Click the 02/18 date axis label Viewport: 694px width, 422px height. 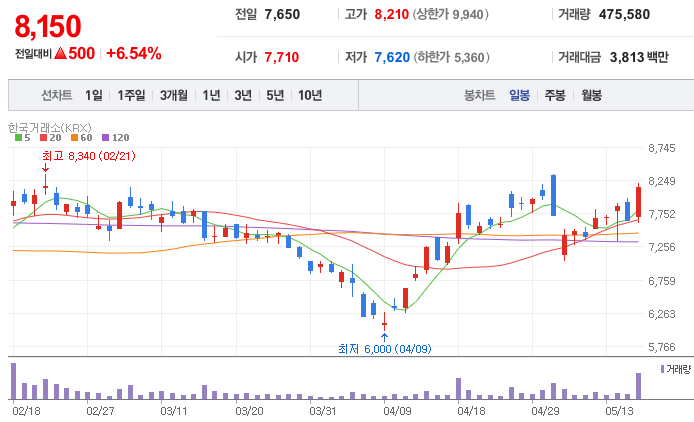[27, 411]
